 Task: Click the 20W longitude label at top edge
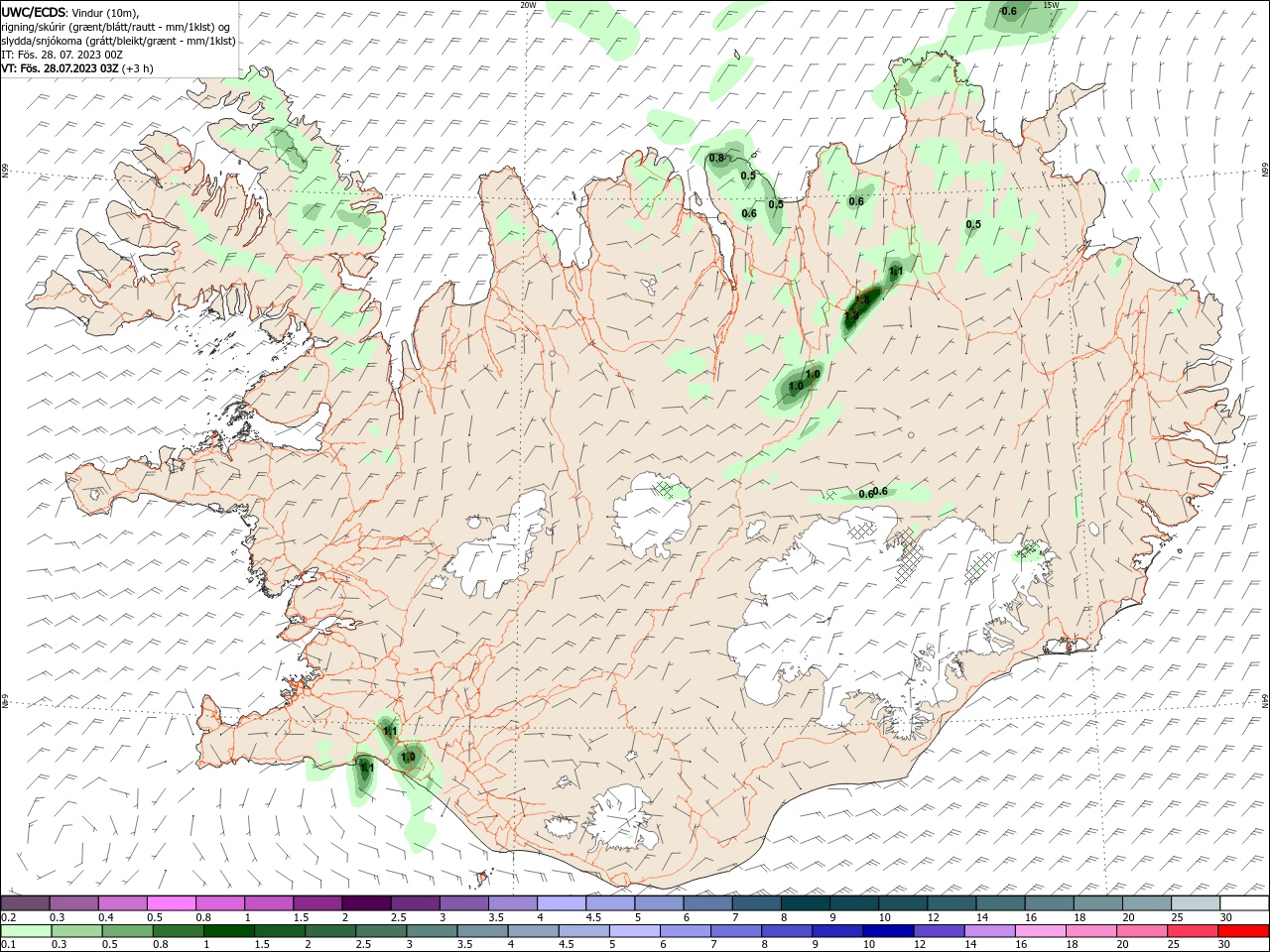point(528,5)
